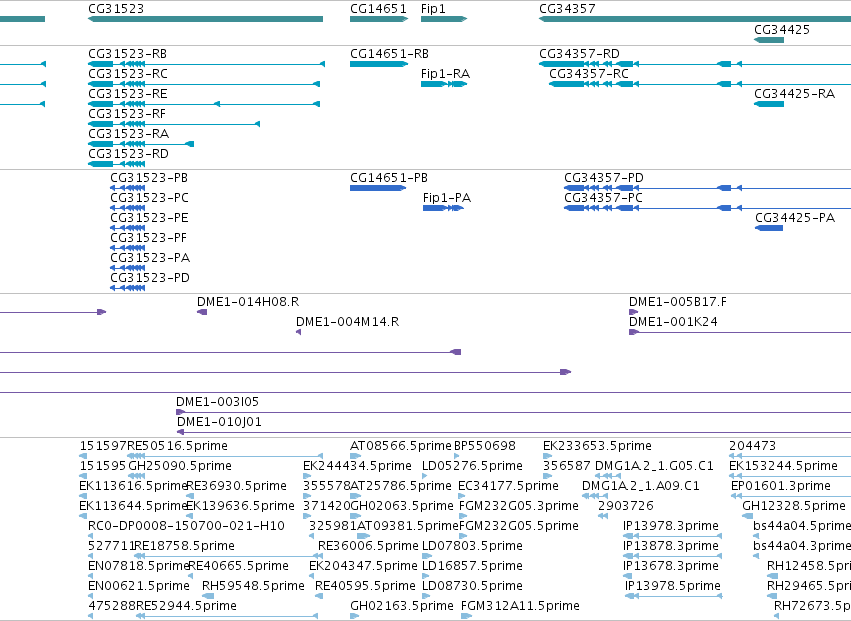The image size is (851, 621).
Task: Click BAC end DME1-005B17.F
Action: [678, 302]
